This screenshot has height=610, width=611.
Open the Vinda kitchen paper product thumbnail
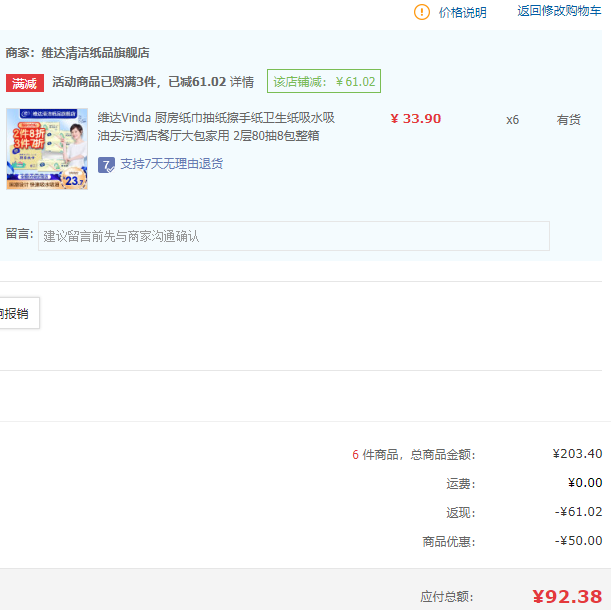(47, 149)
